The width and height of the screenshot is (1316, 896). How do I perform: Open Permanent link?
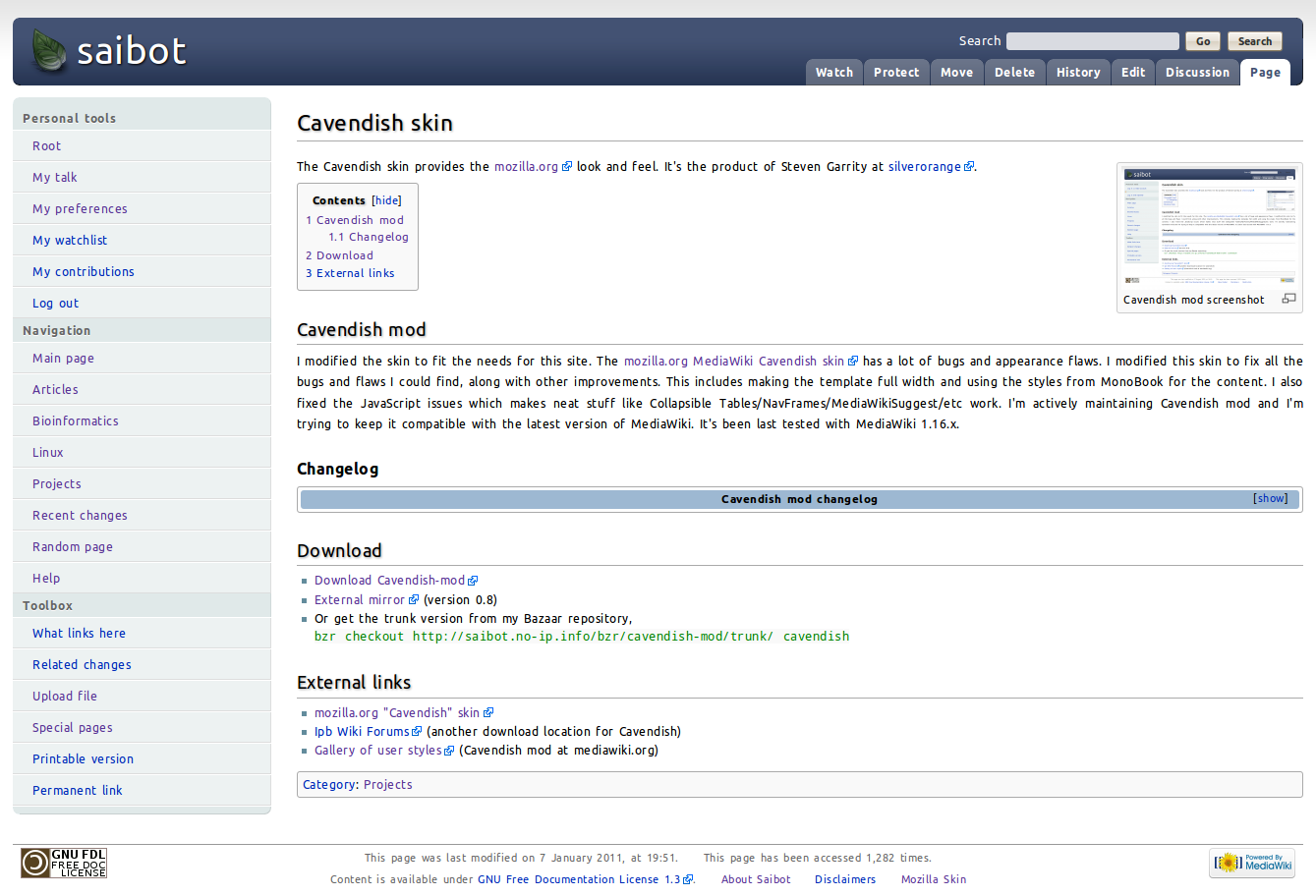tap(78, 791)
